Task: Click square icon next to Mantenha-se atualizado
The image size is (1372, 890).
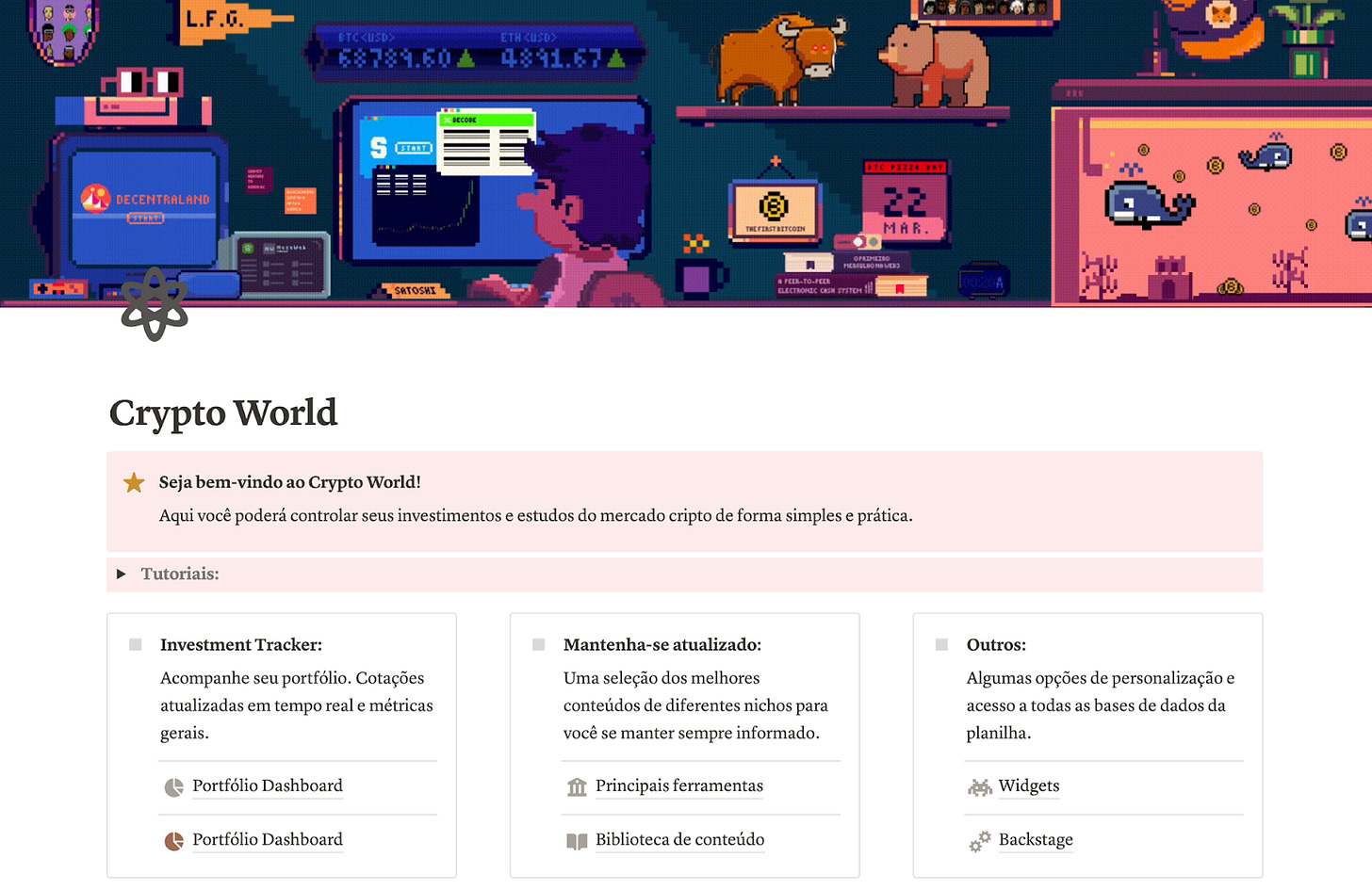Action: (538, 645)
